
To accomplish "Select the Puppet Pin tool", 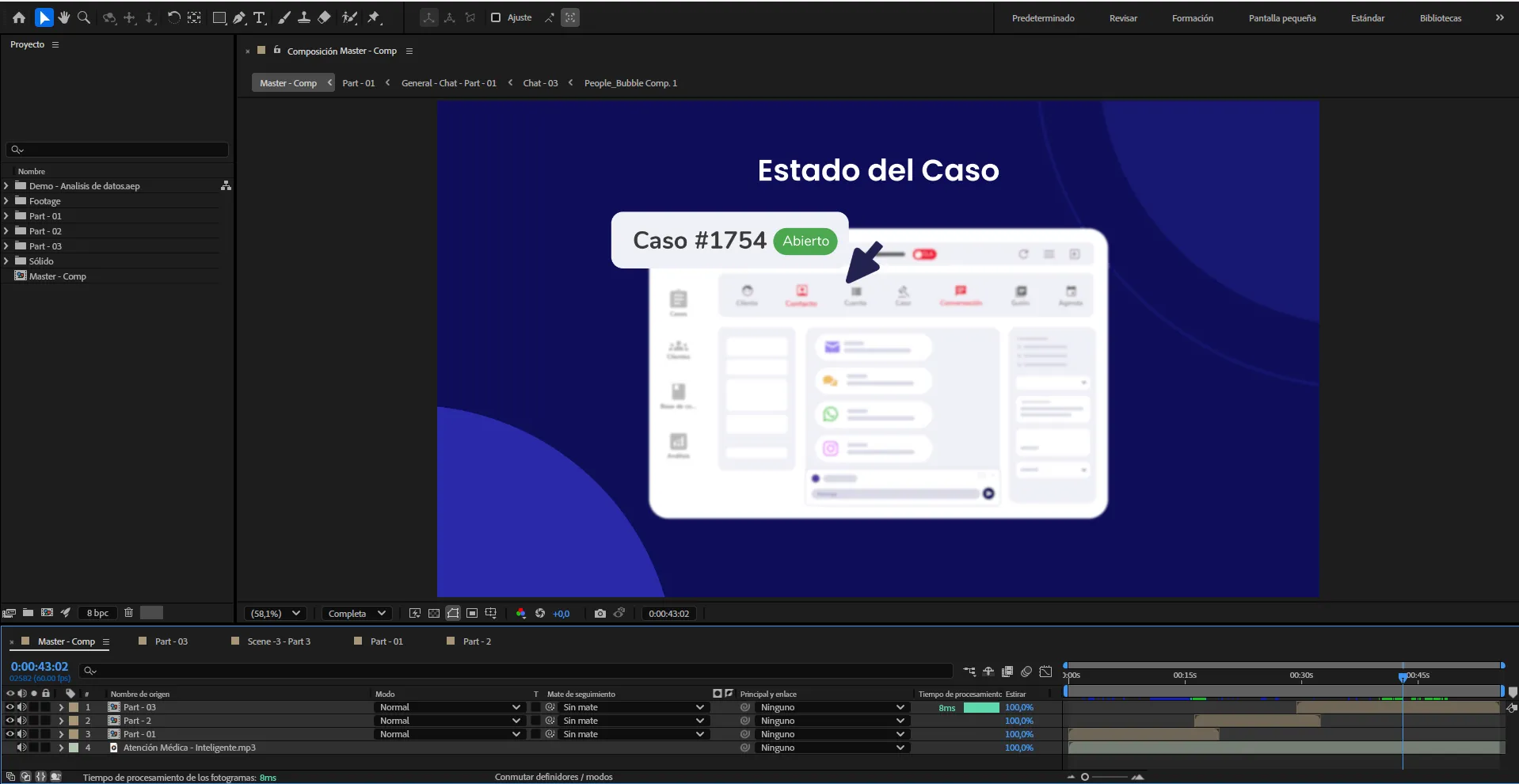I will [374, 17].
